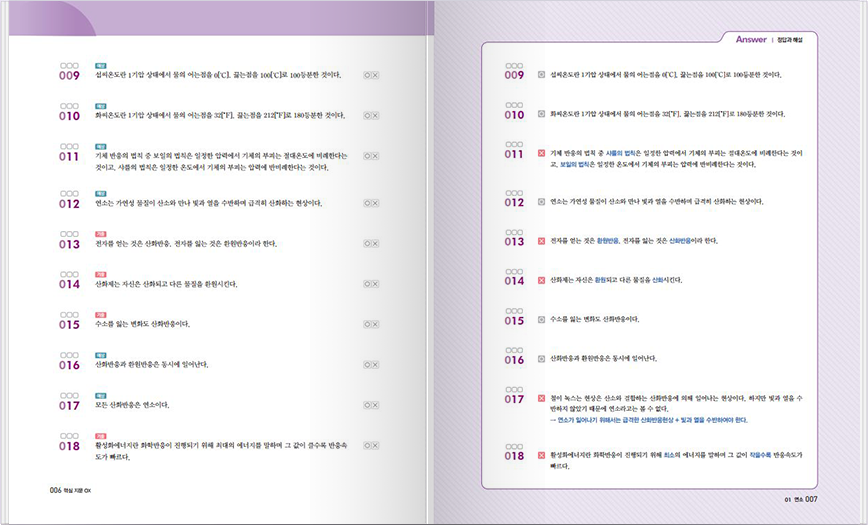Click the 정답과 해설 label next to Answer
Screen dimensions: 868x525
point(796,40)
